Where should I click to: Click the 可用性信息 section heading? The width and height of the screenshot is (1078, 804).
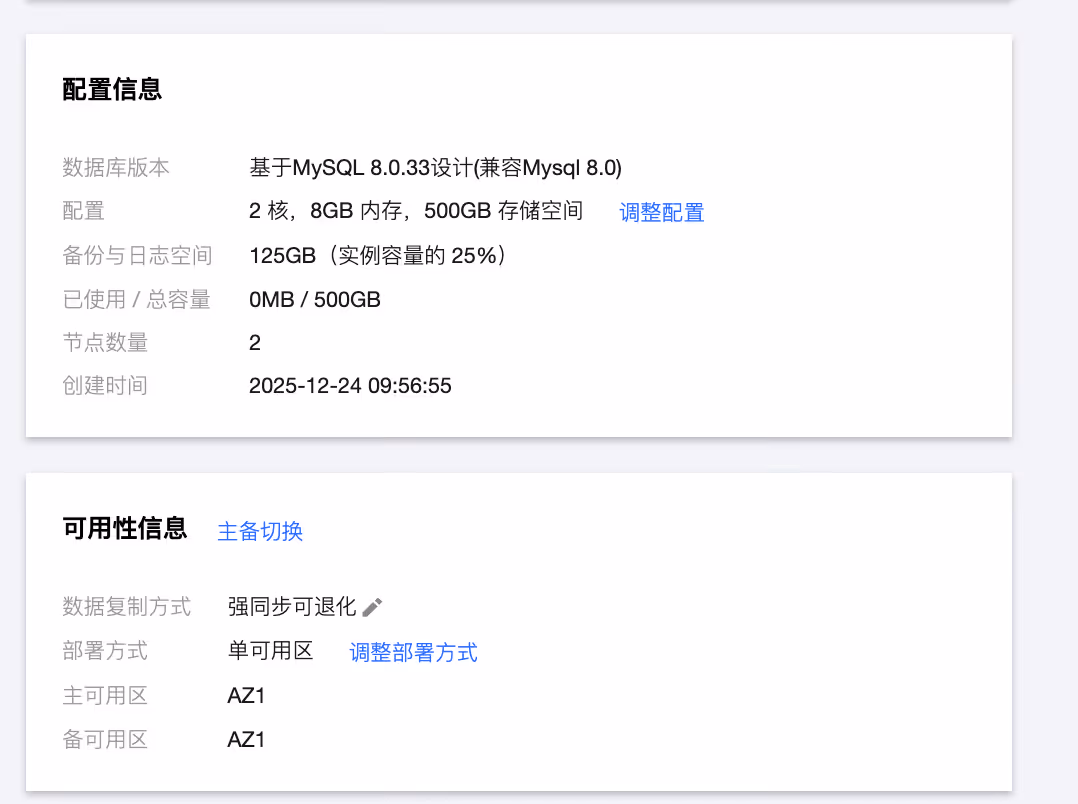124,528
